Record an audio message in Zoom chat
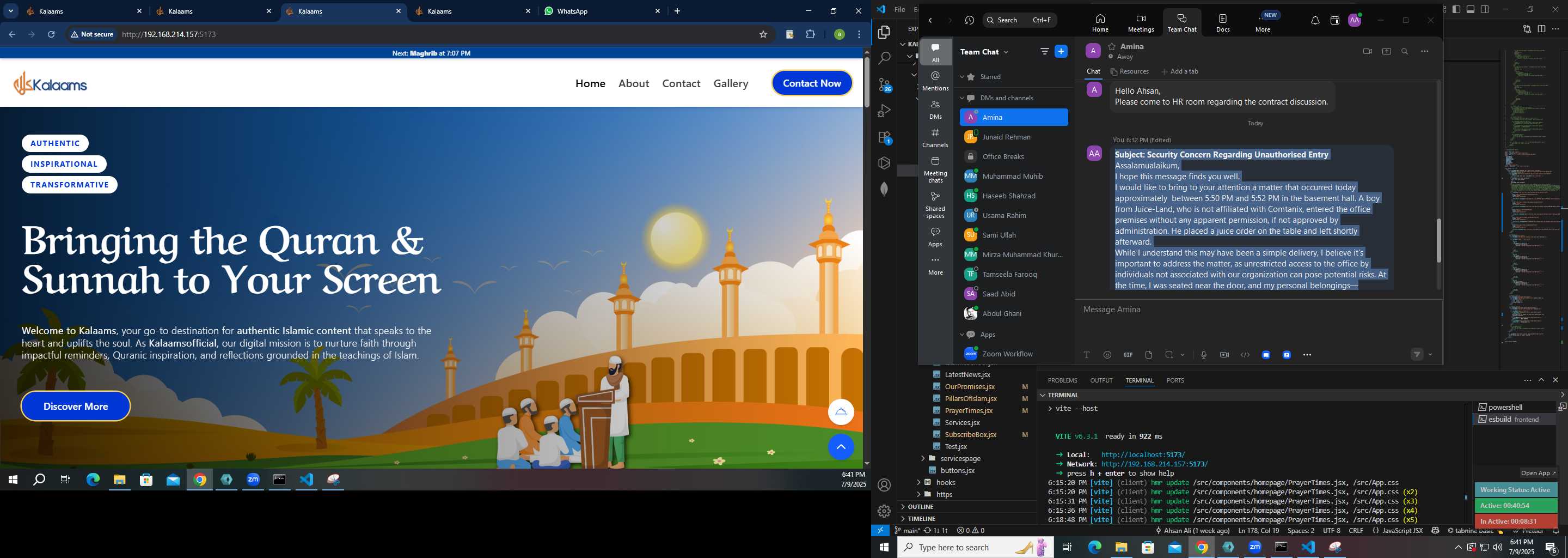Viewport: 1568px width, 558px height. pos(1203,355)
